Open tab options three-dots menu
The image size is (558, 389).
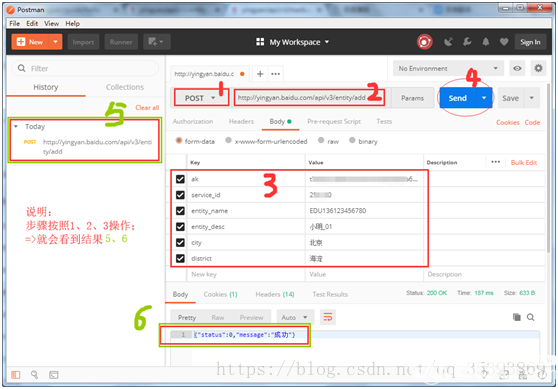click(275, 74)
